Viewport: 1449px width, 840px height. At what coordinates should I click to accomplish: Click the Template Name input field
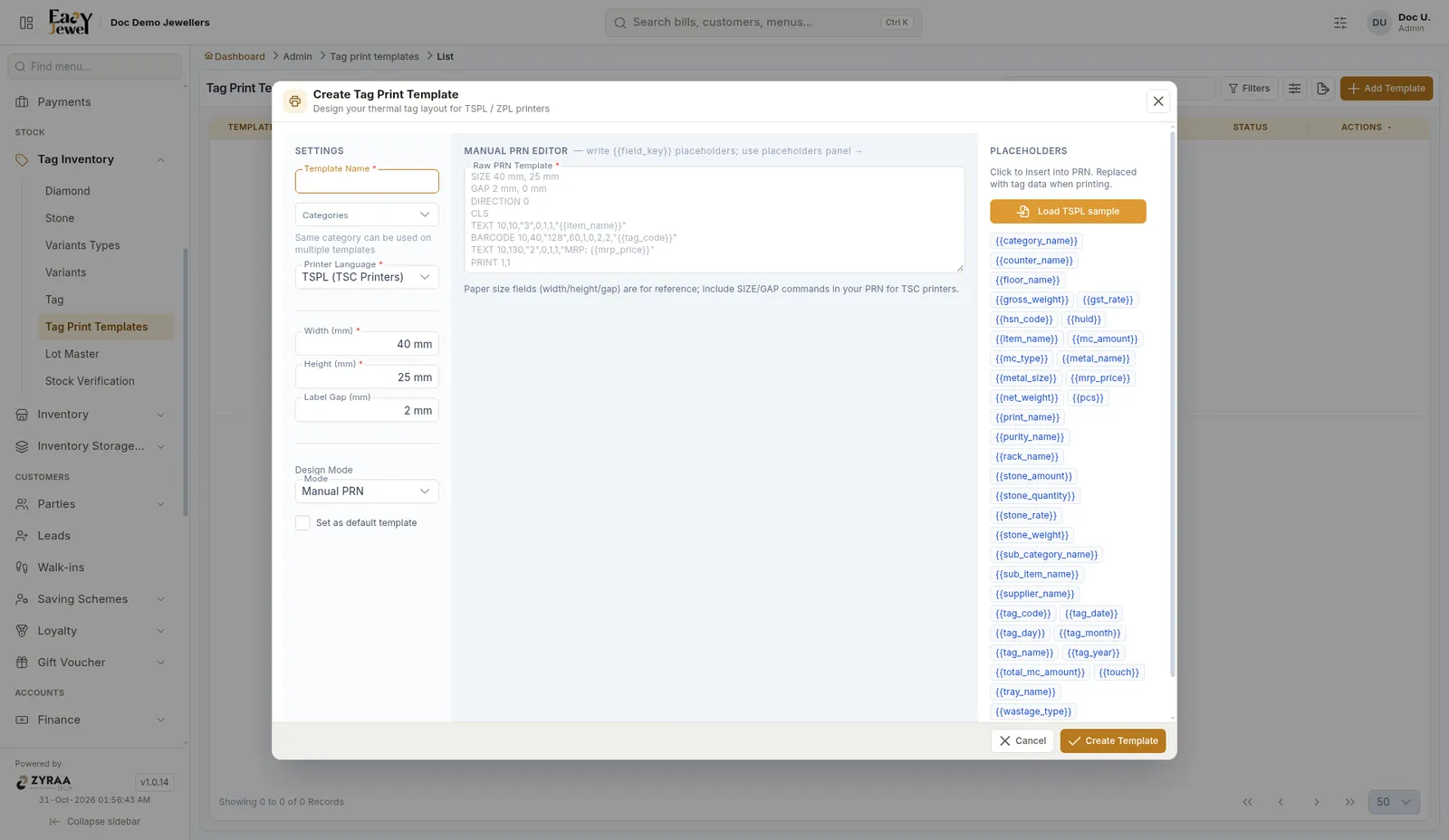367,182
